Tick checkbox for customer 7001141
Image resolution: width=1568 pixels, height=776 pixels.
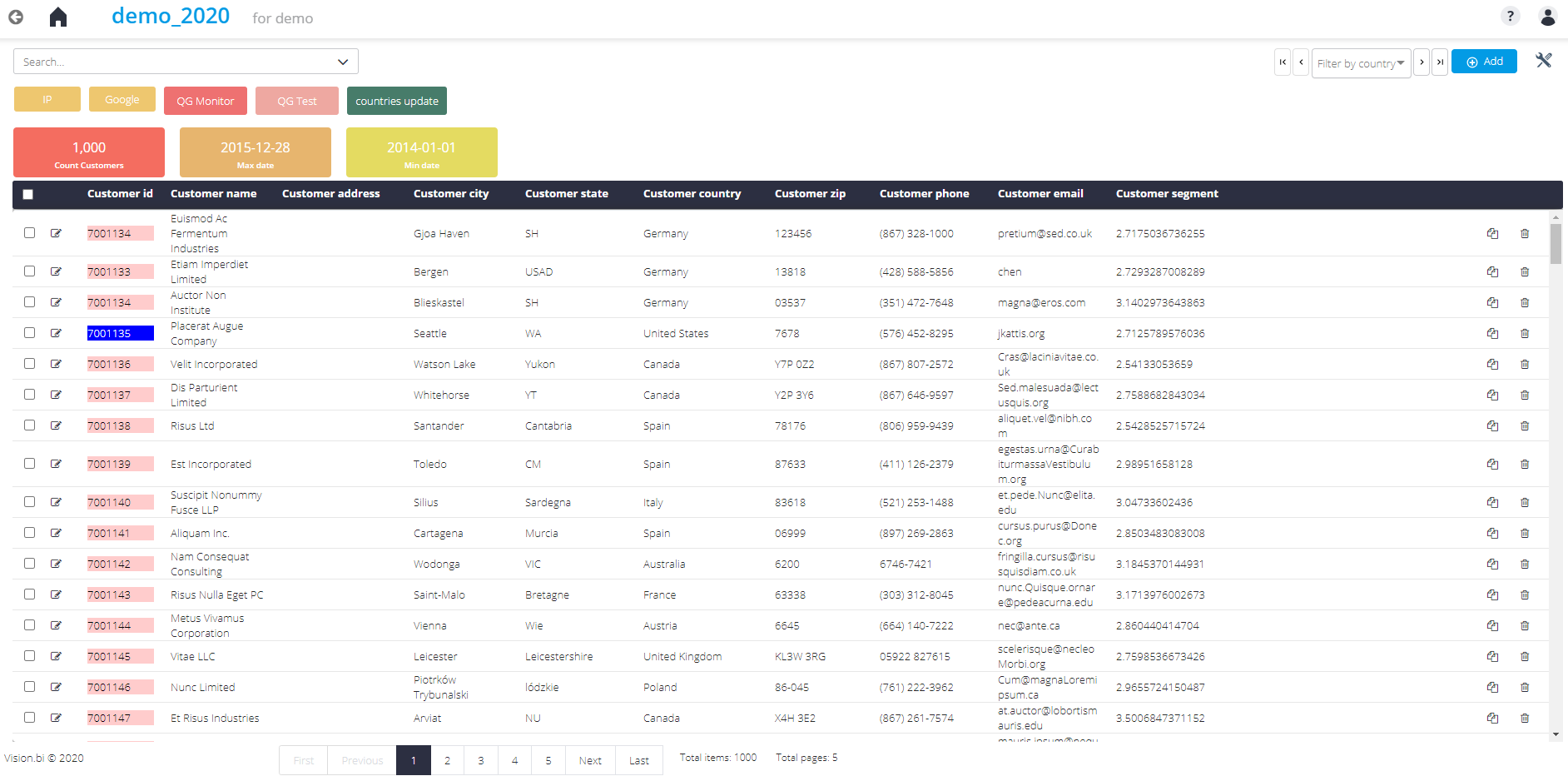coord(29,532)
